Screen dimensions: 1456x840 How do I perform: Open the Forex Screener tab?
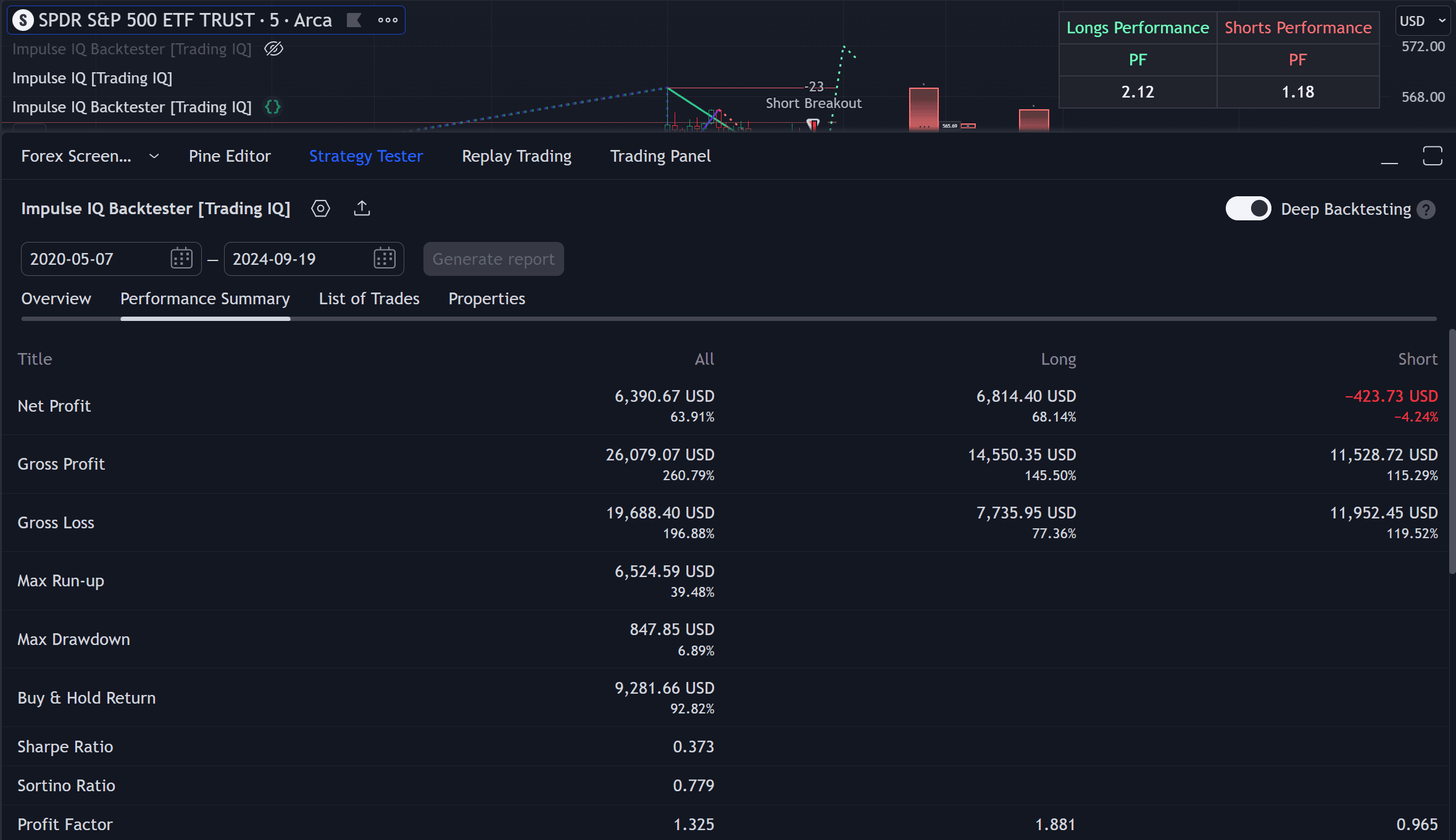point(76,156)
